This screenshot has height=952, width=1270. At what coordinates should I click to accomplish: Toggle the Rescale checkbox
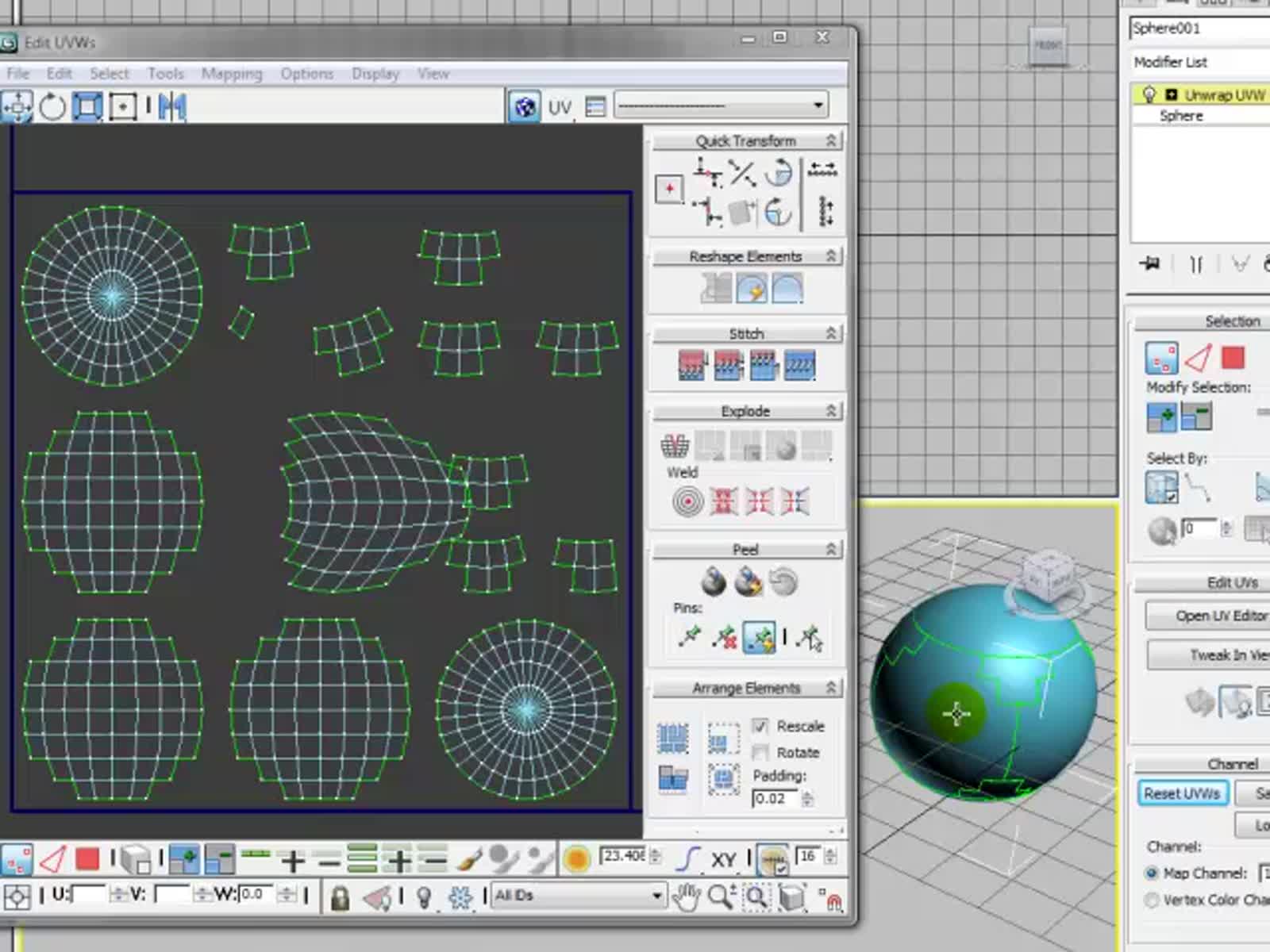(x=760, y=726)
